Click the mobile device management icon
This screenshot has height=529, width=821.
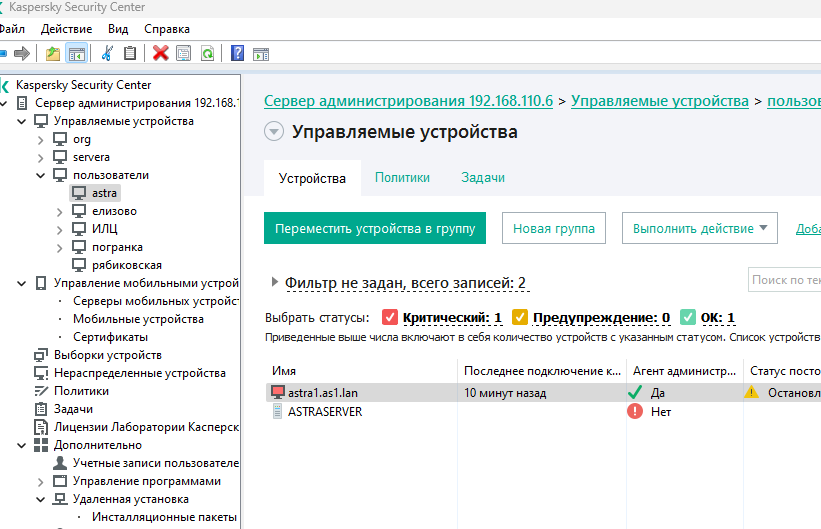[41, 283]
